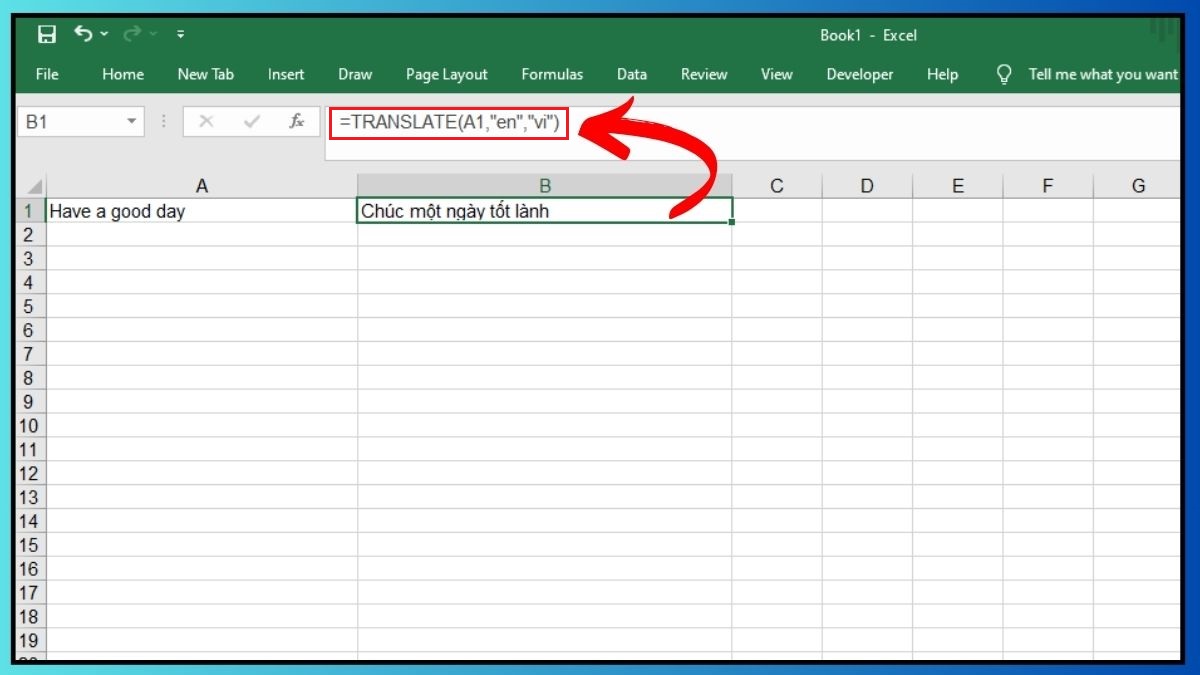The height and width of the screenshot is (675, 1200).
Task: Cancel the formula entry with the X icon
Action: [x=207, y=121]
